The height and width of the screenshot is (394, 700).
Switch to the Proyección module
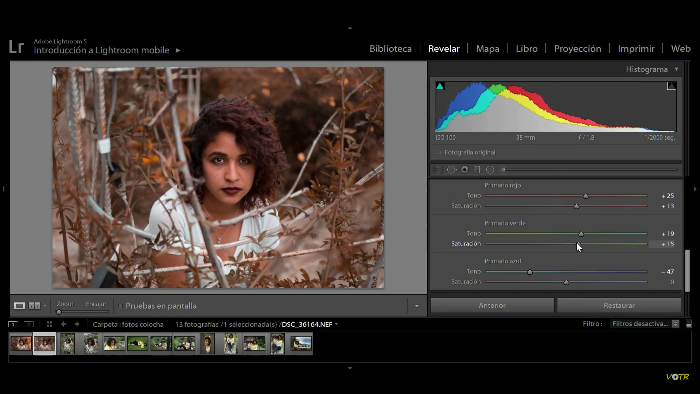pyautogui.click(x=577, y=49)
